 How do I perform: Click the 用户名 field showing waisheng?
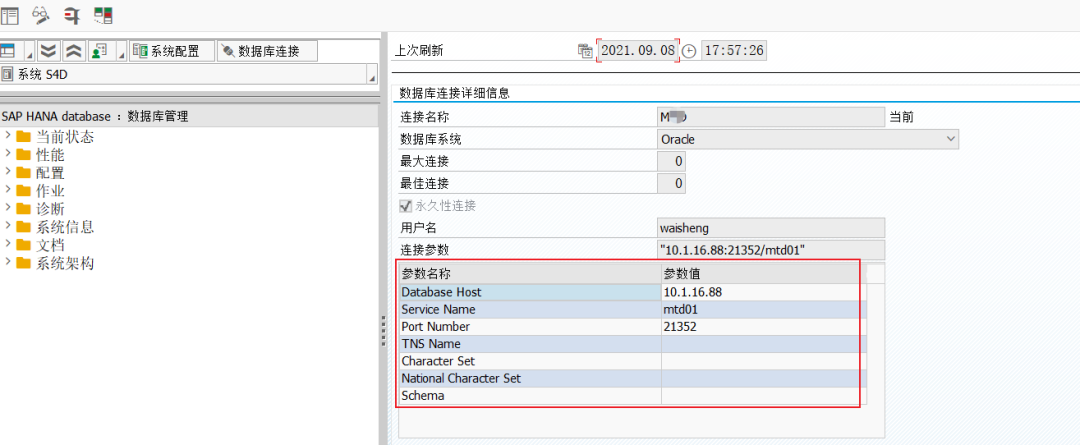(771, 228)
